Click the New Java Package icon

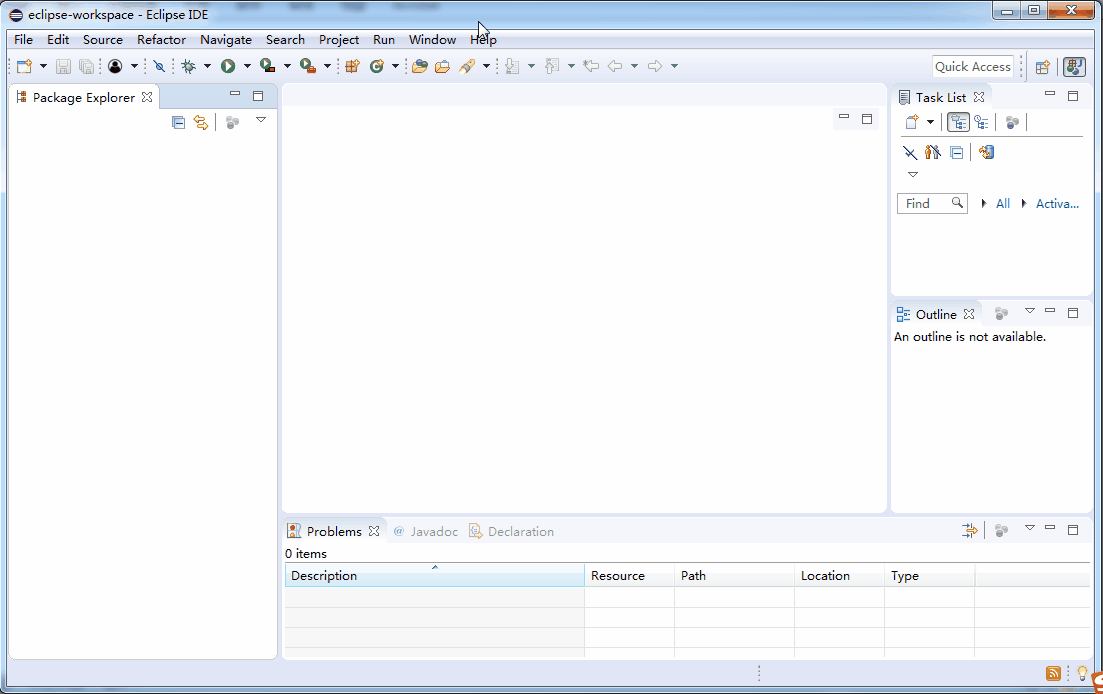[x=352, y=66]
